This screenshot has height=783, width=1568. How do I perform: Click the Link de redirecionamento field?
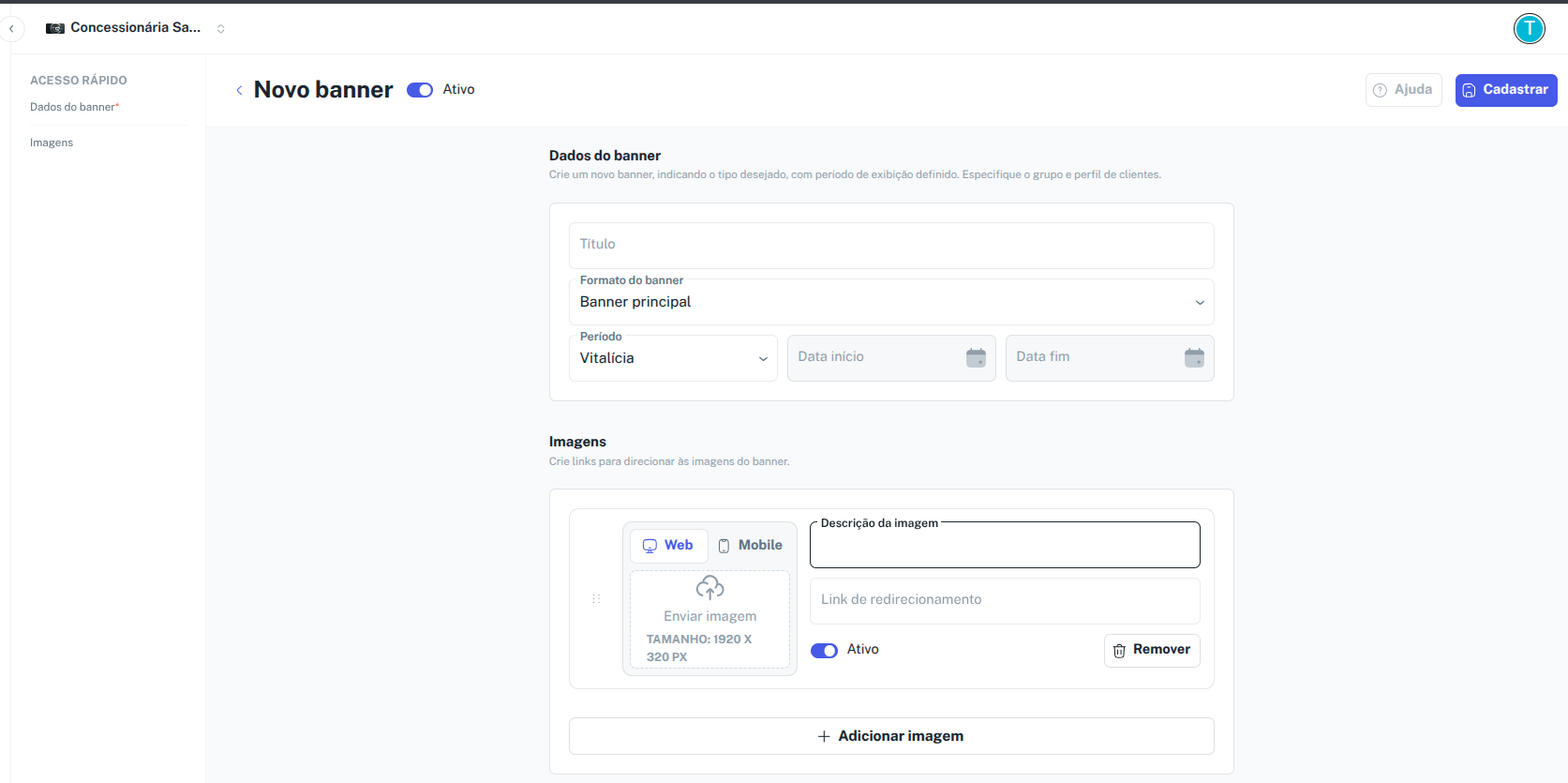1005,601
